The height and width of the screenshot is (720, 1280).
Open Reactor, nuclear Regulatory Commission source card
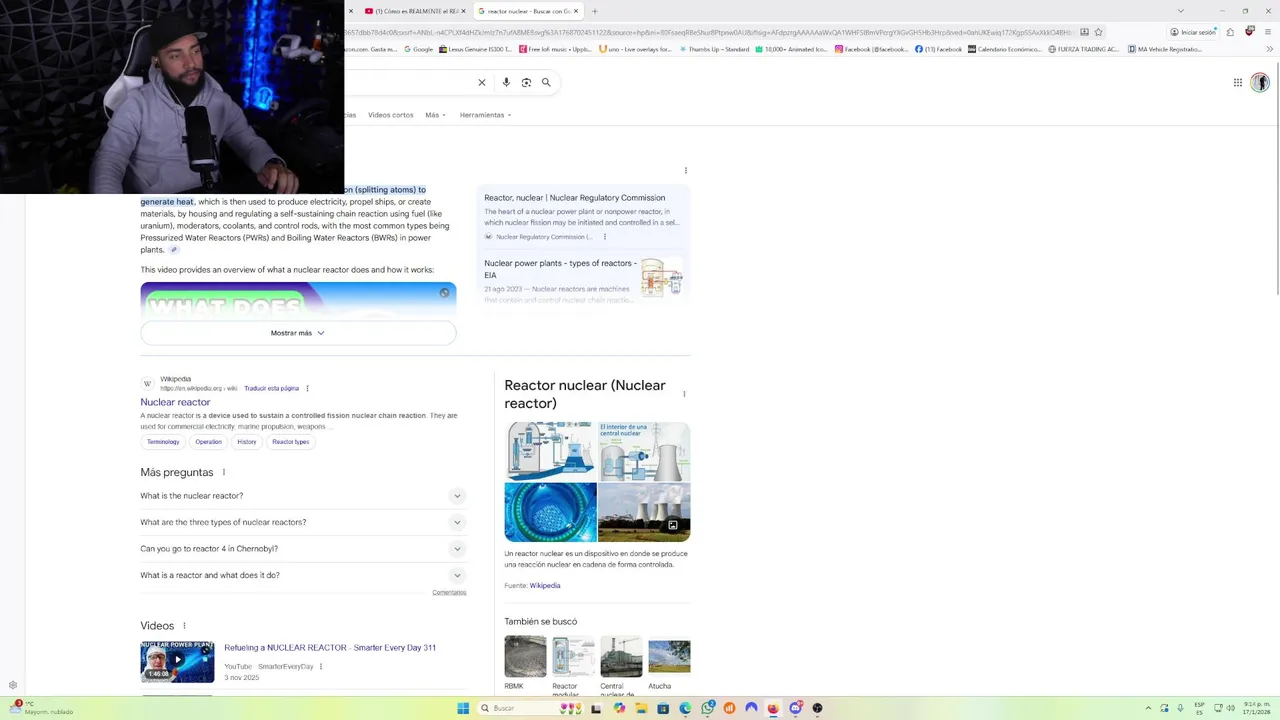click(x=584, y=216)
